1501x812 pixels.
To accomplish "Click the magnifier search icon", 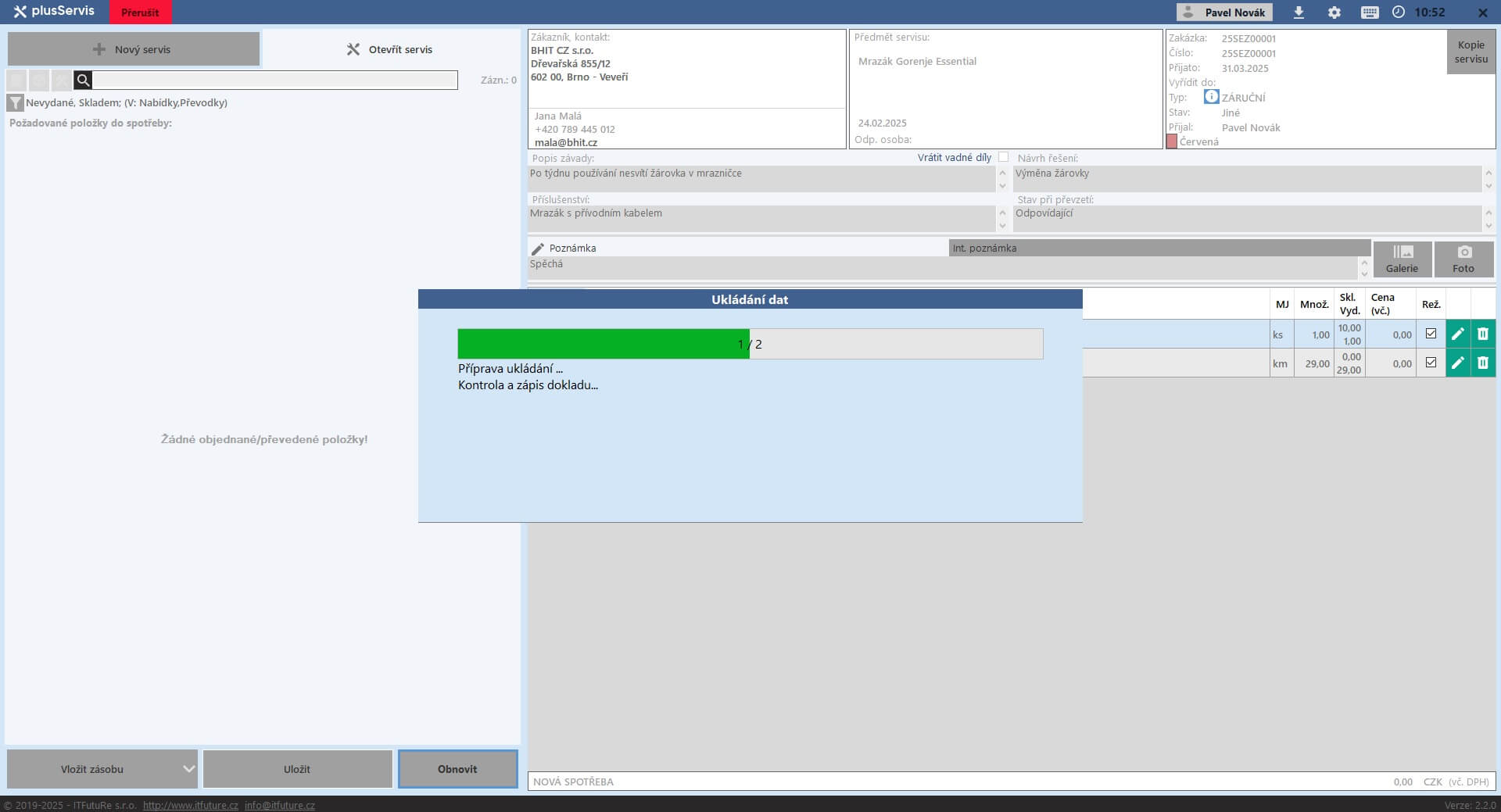I will pyautogui.click(x=84, y=80).
